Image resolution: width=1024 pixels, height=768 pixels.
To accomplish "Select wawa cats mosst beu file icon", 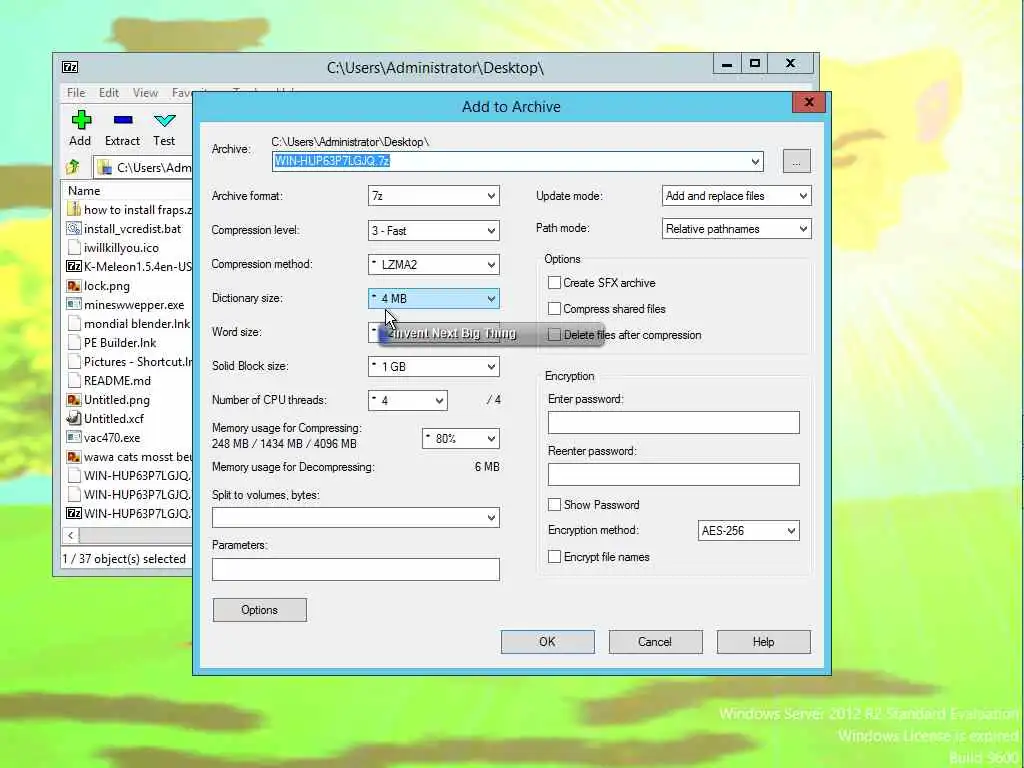I will tap(74, 456).
